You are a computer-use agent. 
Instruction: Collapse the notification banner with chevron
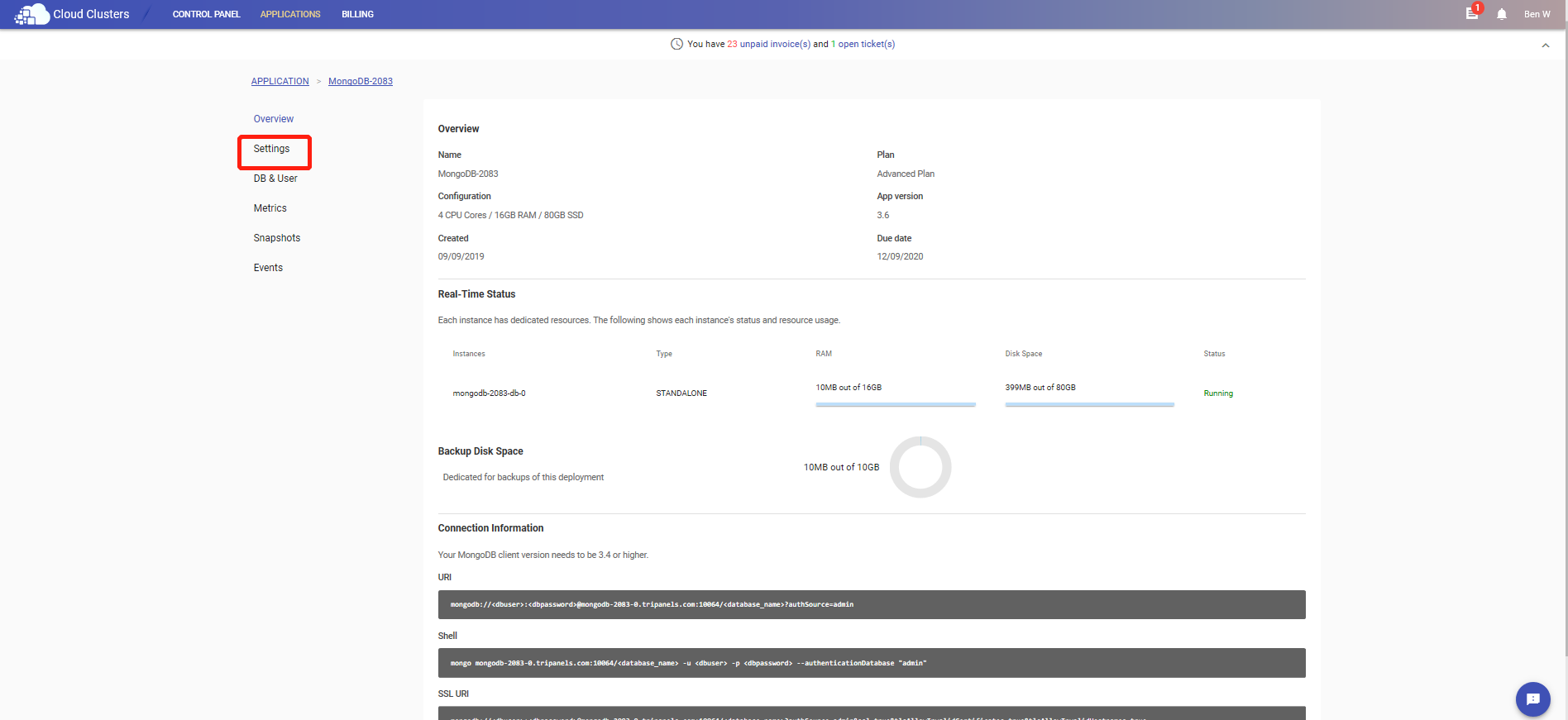pyautogui.click(x=1545, y=45)
